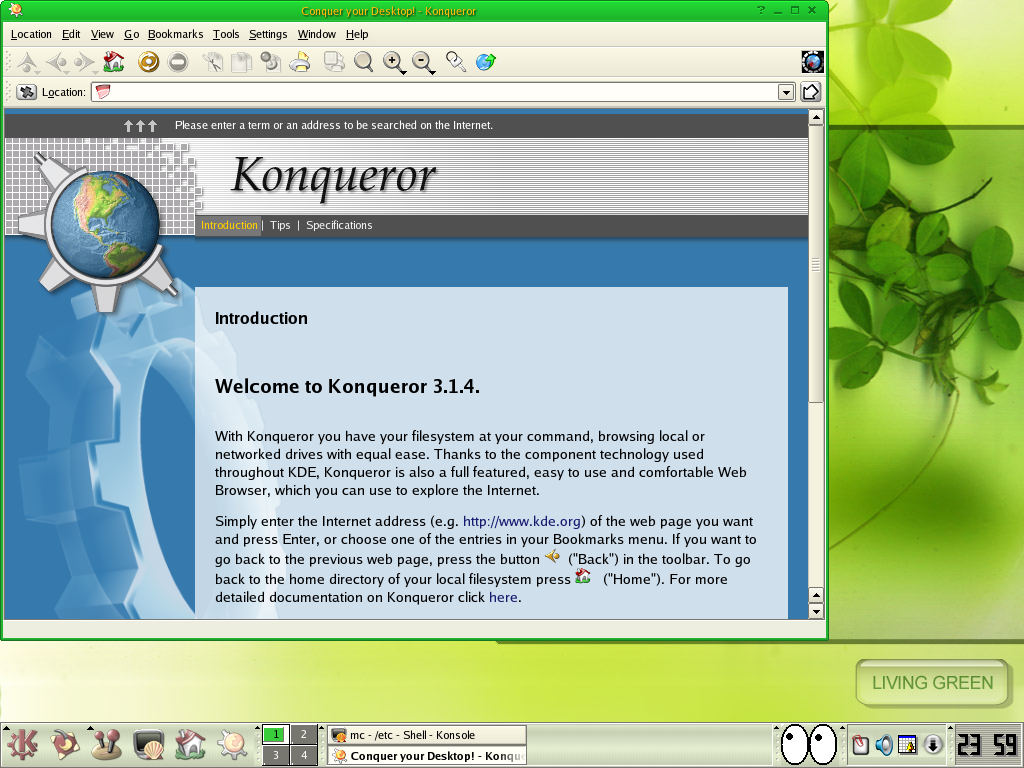Screen dimensions: 1024x768
Task: Stop loading with the Stop toolbar icon
Action: click(178, 62)
